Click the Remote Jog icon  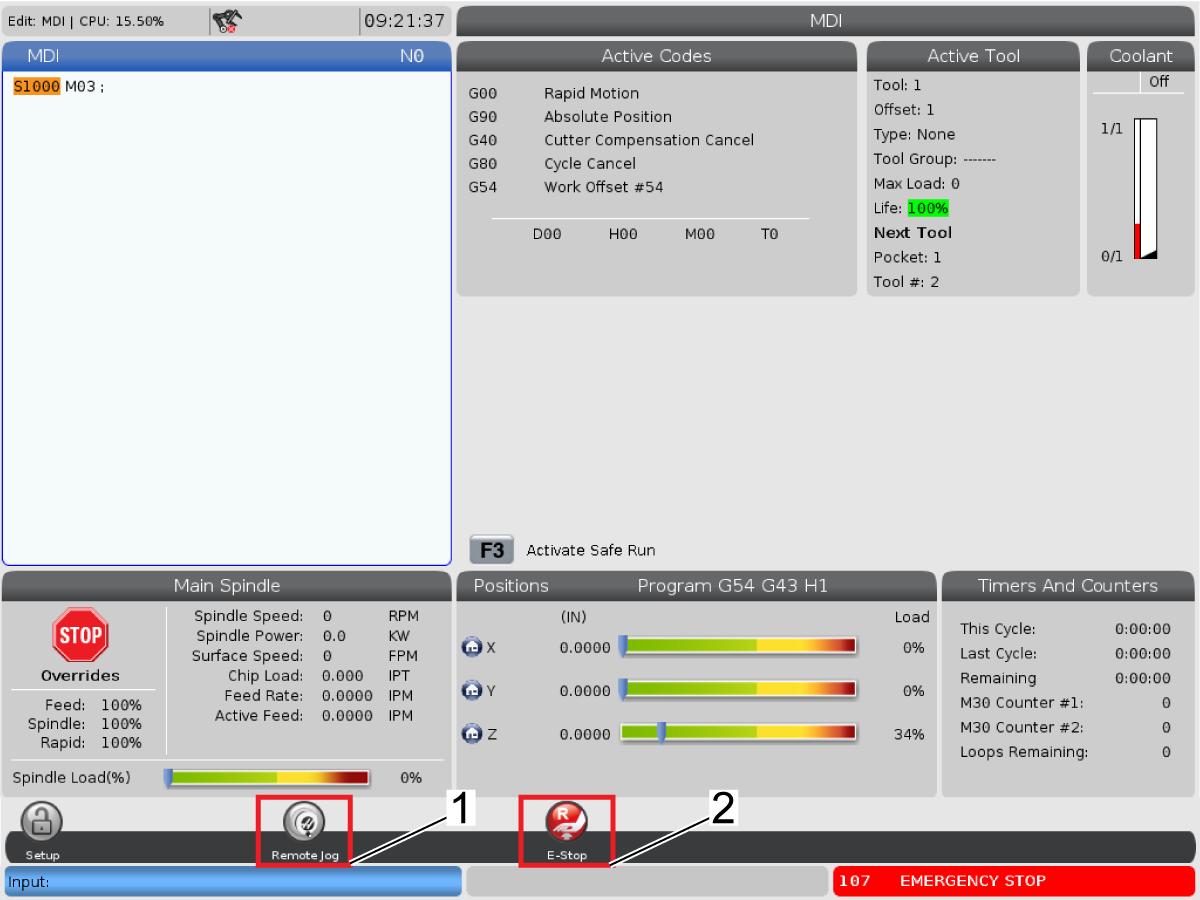point(304,823)
